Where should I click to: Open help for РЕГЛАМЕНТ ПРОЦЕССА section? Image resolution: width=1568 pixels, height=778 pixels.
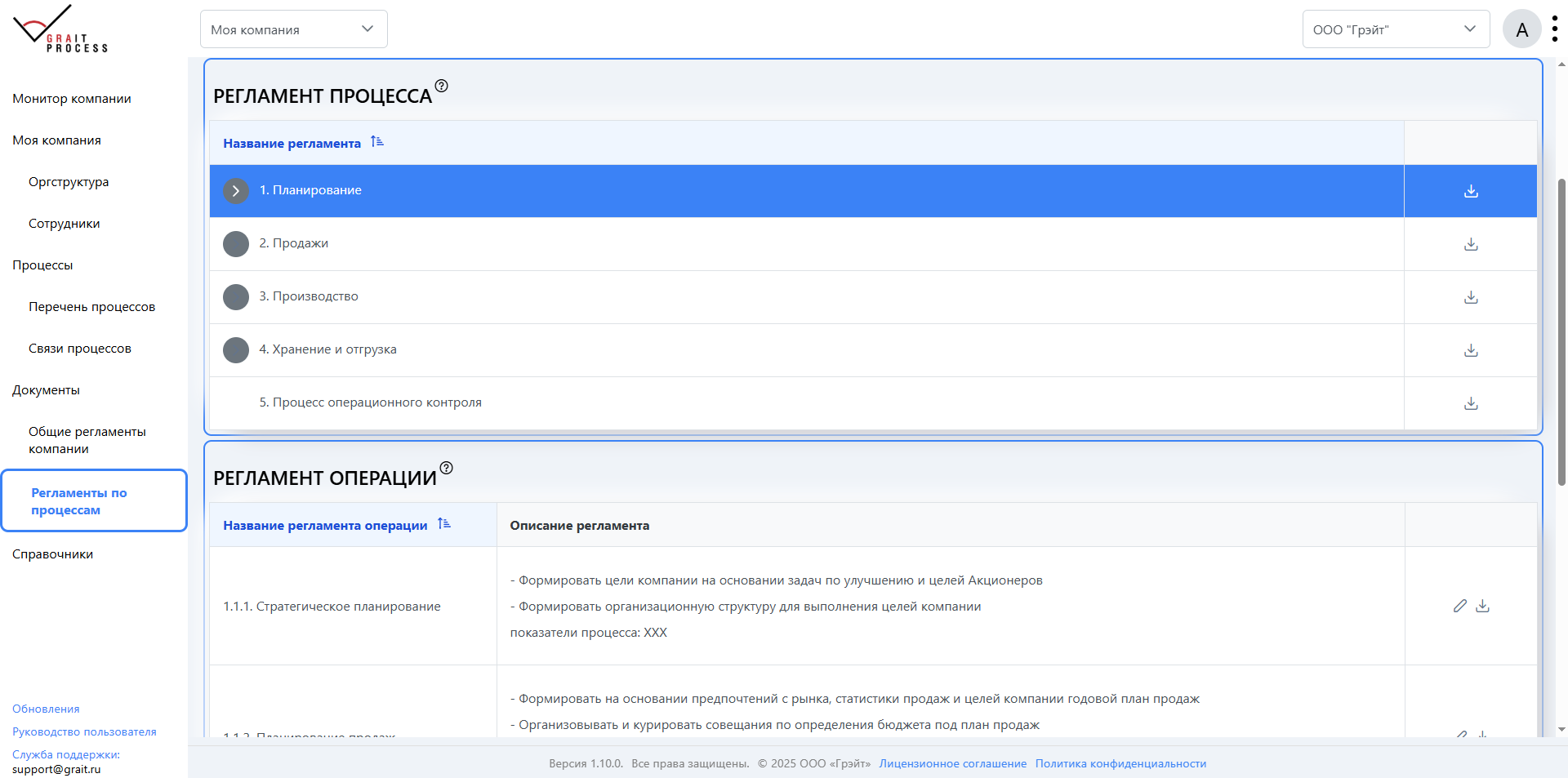click(x=442, y=85)
